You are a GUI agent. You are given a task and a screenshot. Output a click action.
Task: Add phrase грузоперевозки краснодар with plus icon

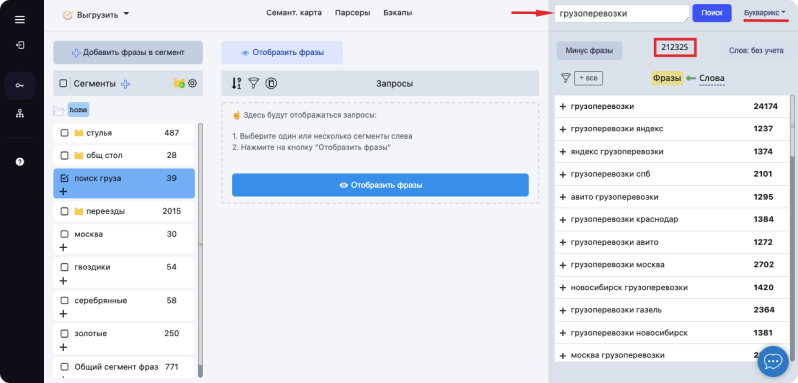click(562, 220)
